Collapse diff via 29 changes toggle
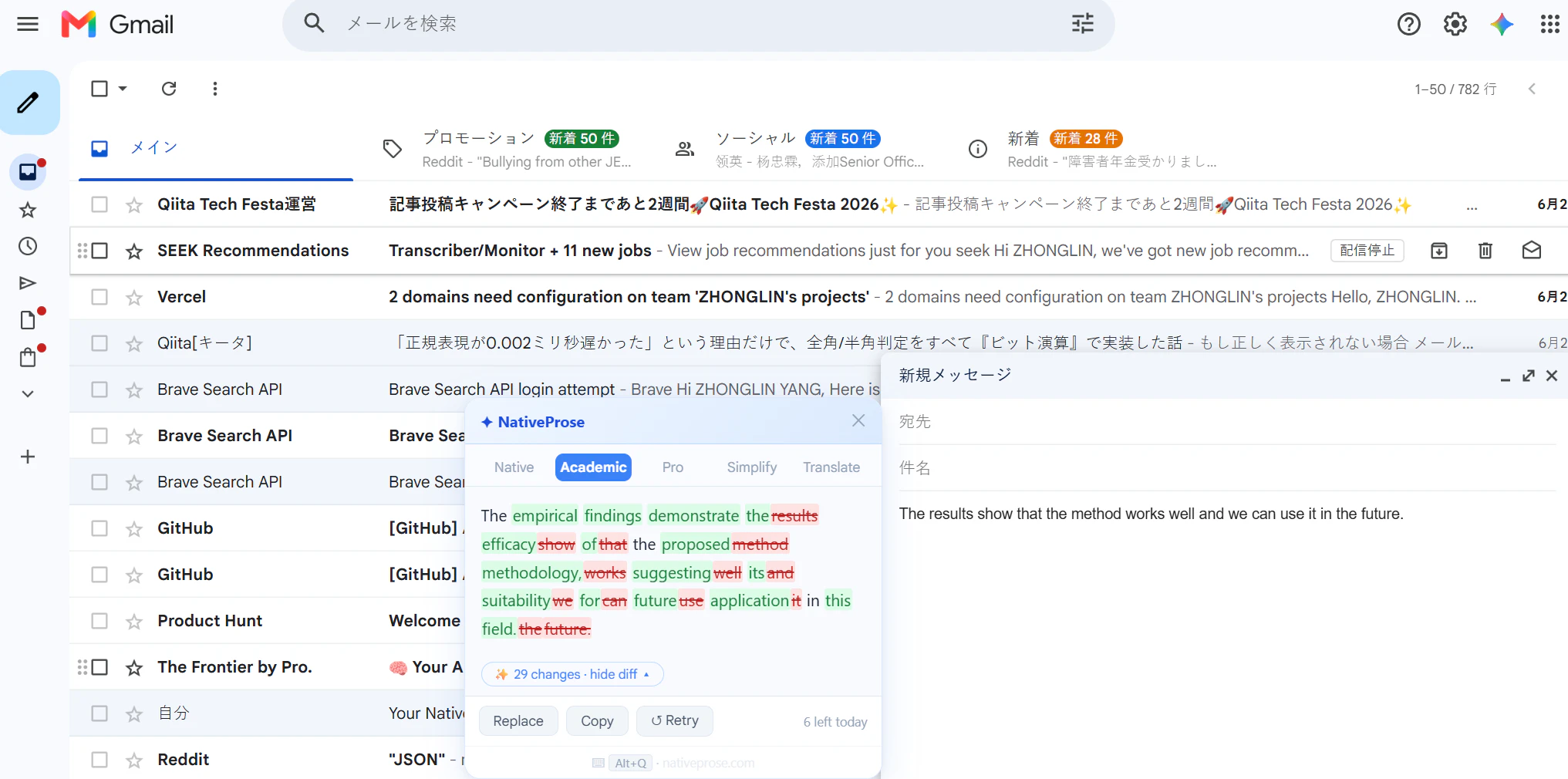 [x=572, y=674]
